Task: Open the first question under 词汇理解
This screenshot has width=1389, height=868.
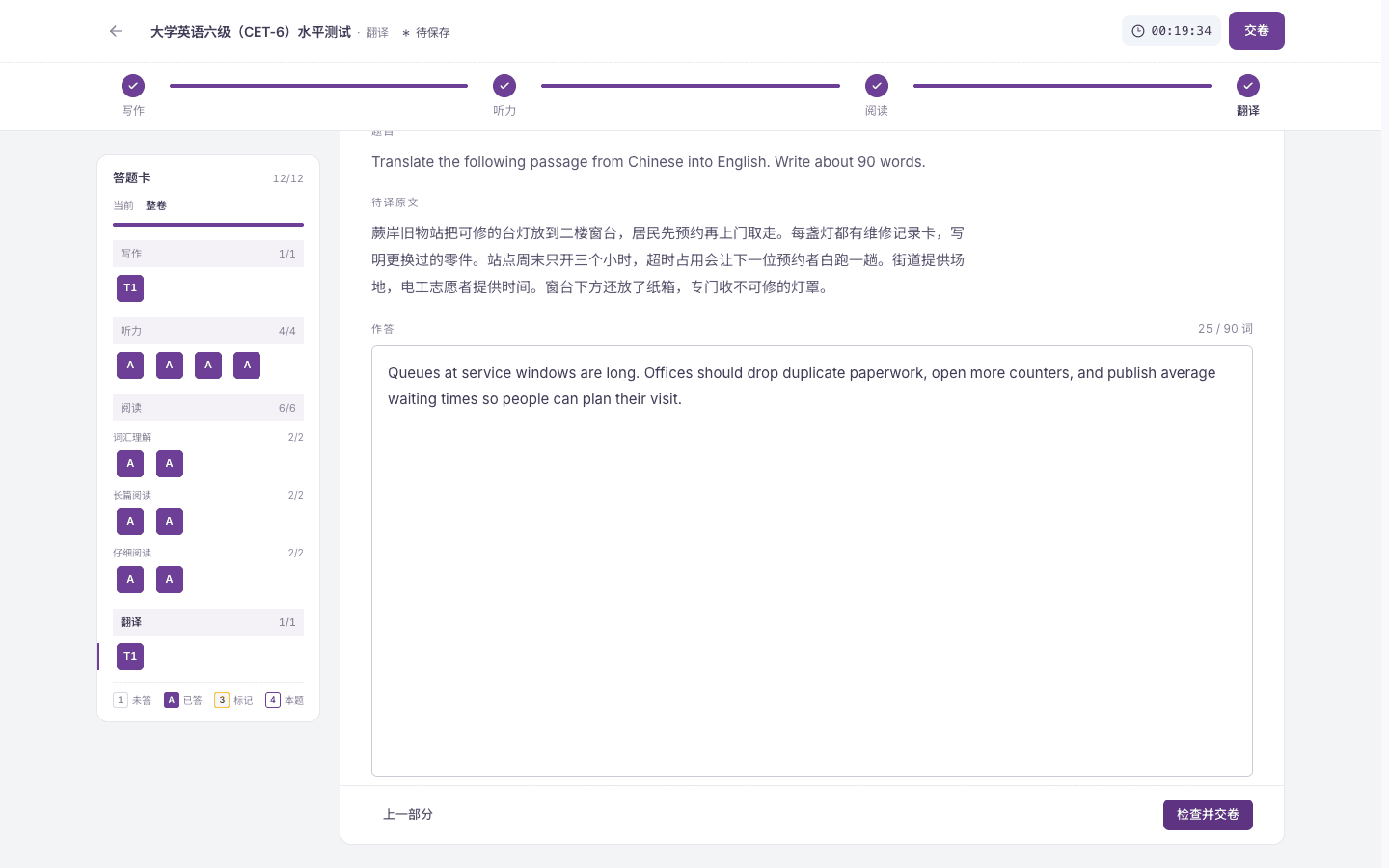Action: (x=130, y=464)
